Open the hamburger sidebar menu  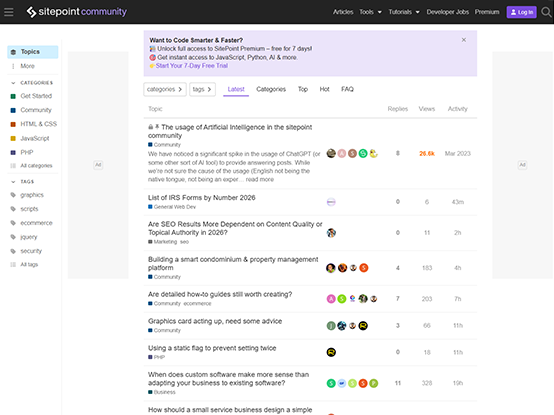(9, 12)
